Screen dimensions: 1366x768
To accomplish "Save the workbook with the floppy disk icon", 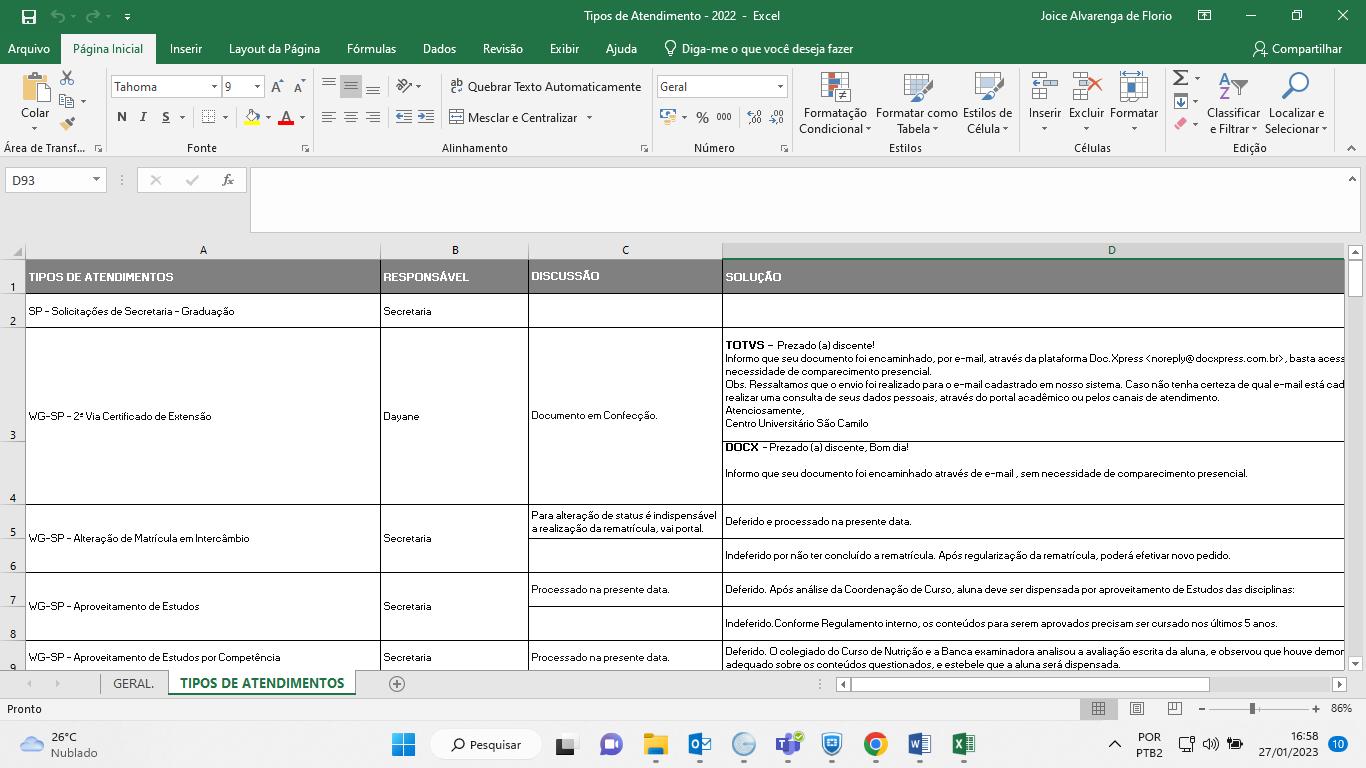I will [28, 16].
